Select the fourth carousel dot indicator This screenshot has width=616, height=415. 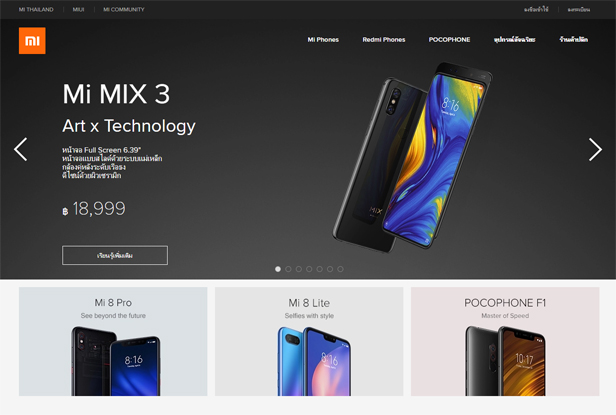click(309, 269)
